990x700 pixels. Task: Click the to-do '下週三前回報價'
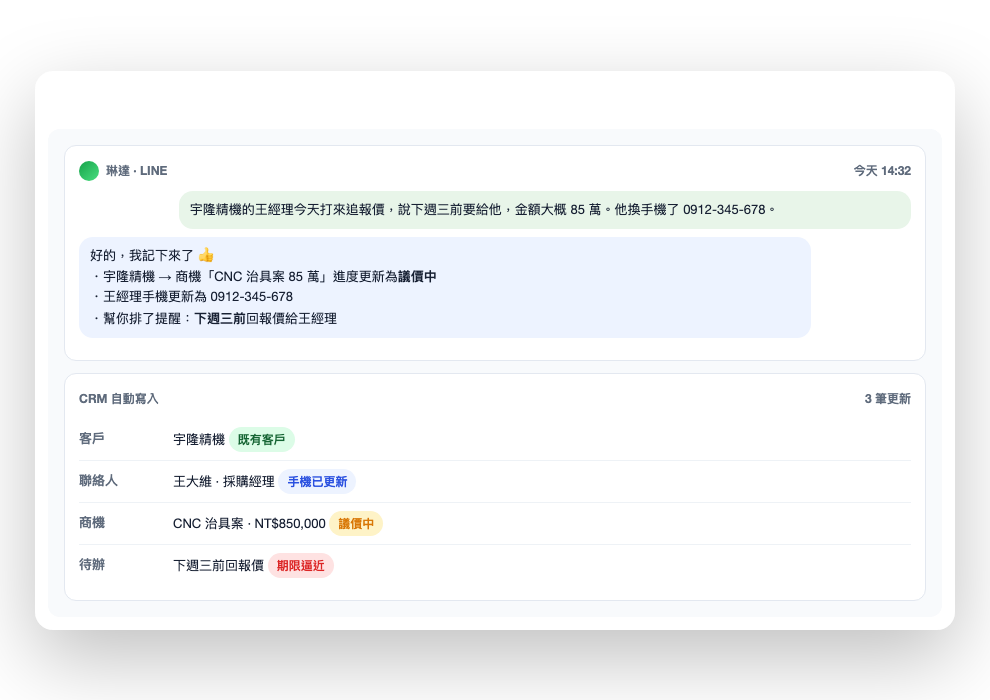coord(218,566)
